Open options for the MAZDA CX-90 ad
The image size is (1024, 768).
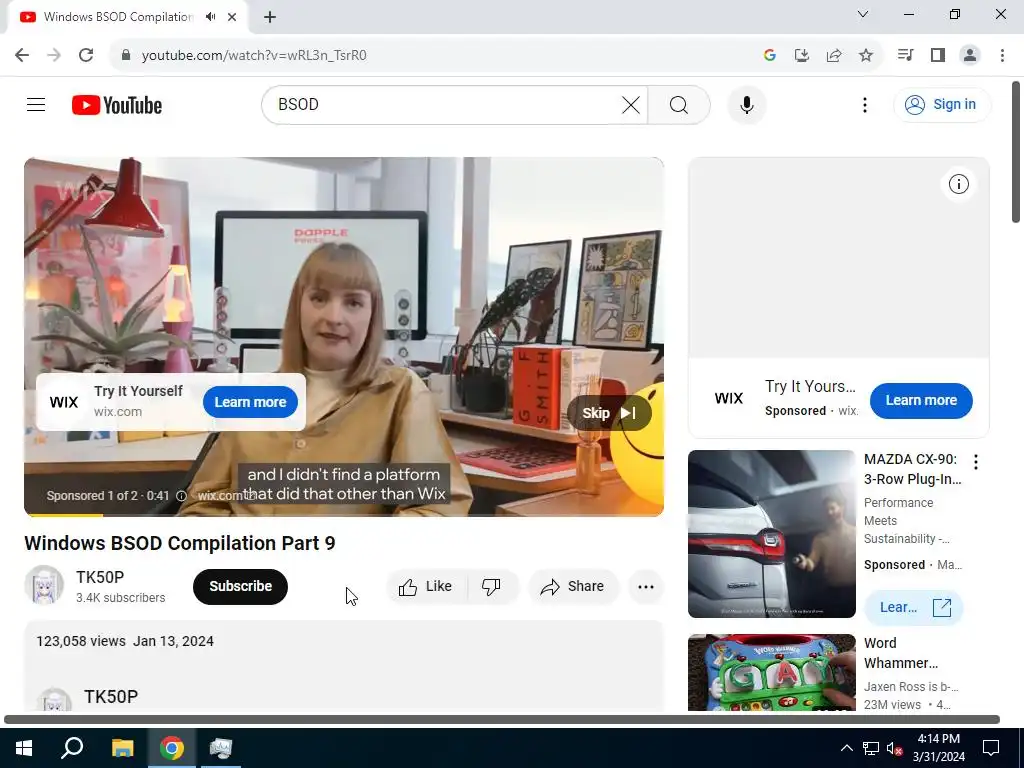pos(976,462)
